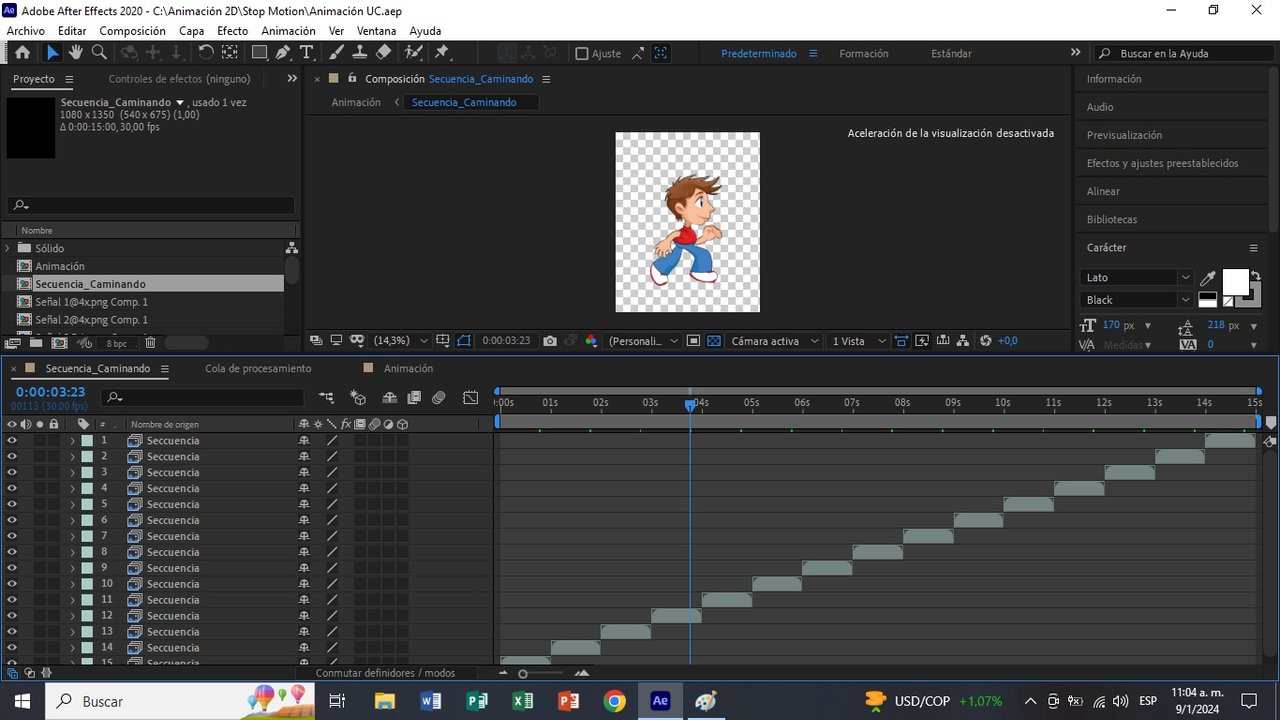Screen dimensions: 1280x720
Task: Enable motion blur switch in timeline header
Action: 438,397
